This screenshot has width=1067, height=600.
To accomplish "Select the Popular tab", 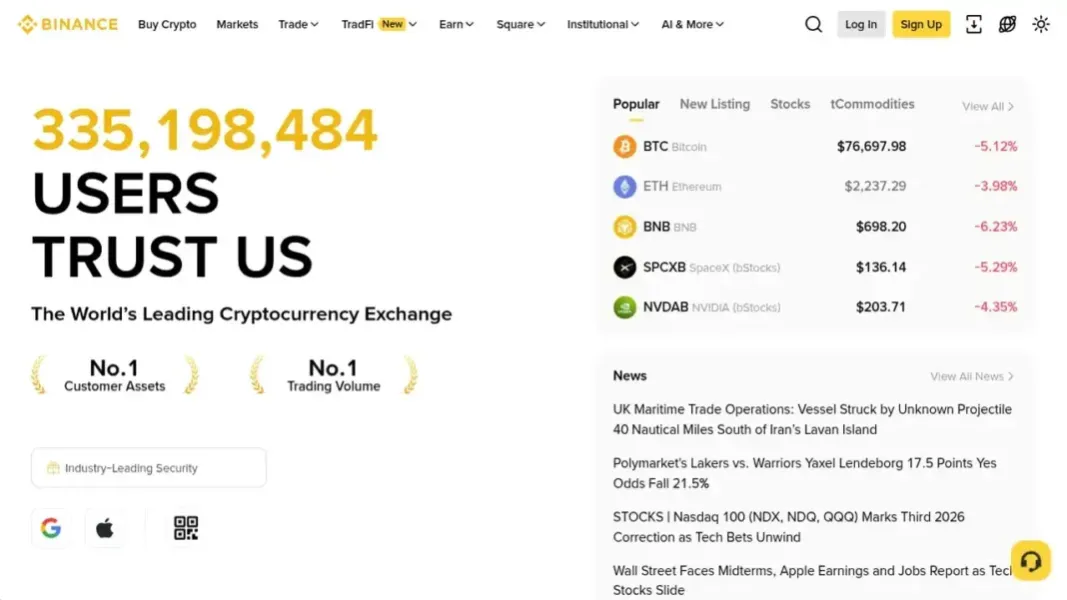I will (636, 104).
